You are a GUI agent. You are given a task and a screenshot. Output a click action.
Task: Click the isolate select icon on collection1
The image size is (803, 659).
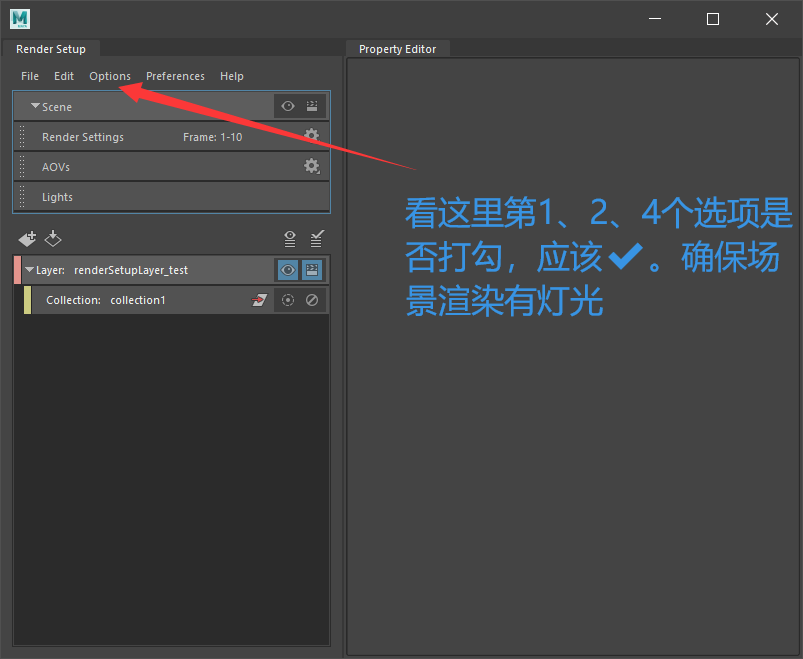point(288,300)
